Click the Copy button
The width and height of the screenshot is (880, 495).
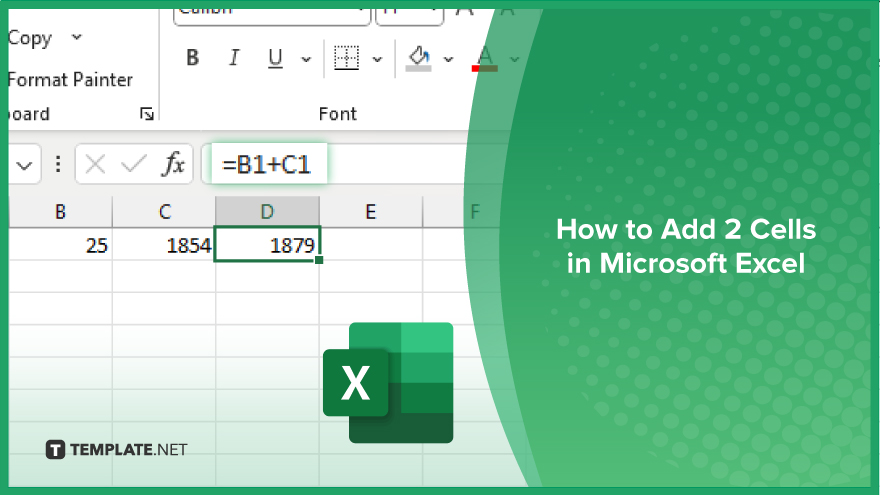(x=30, y=38)
